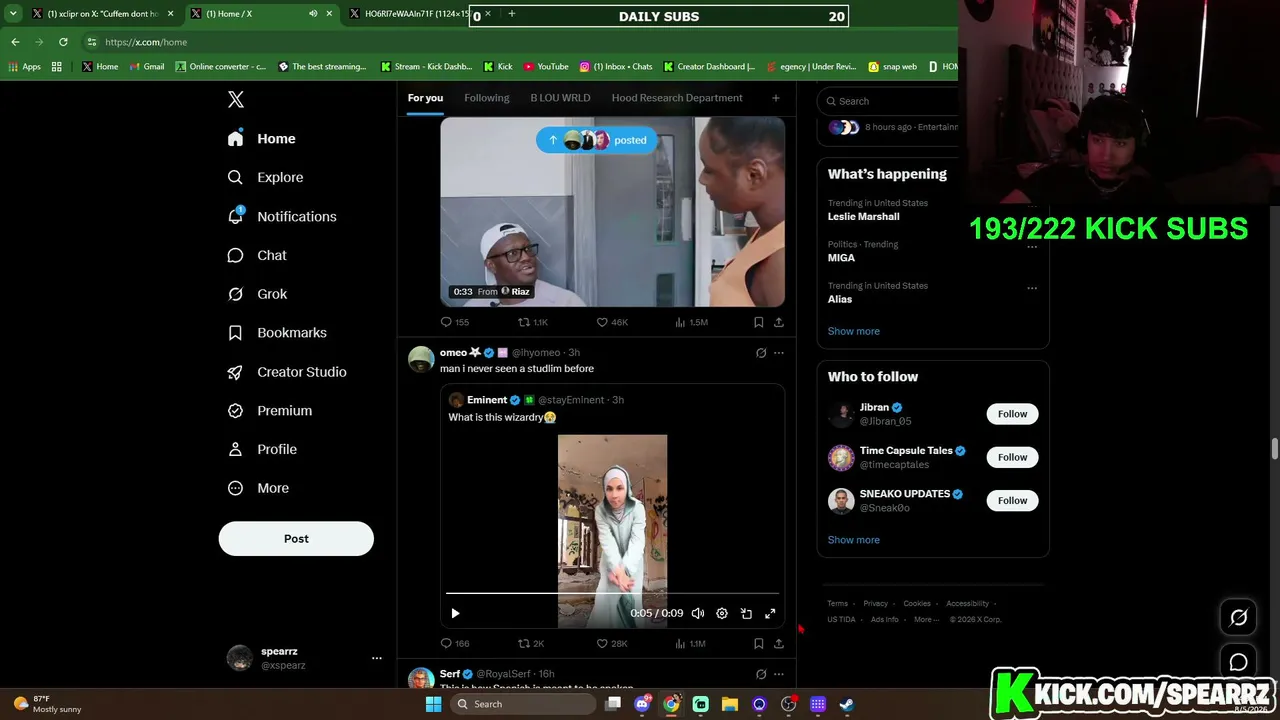1280x720 pixels.
Task: Play the quoted video
Action: (455, 613)
